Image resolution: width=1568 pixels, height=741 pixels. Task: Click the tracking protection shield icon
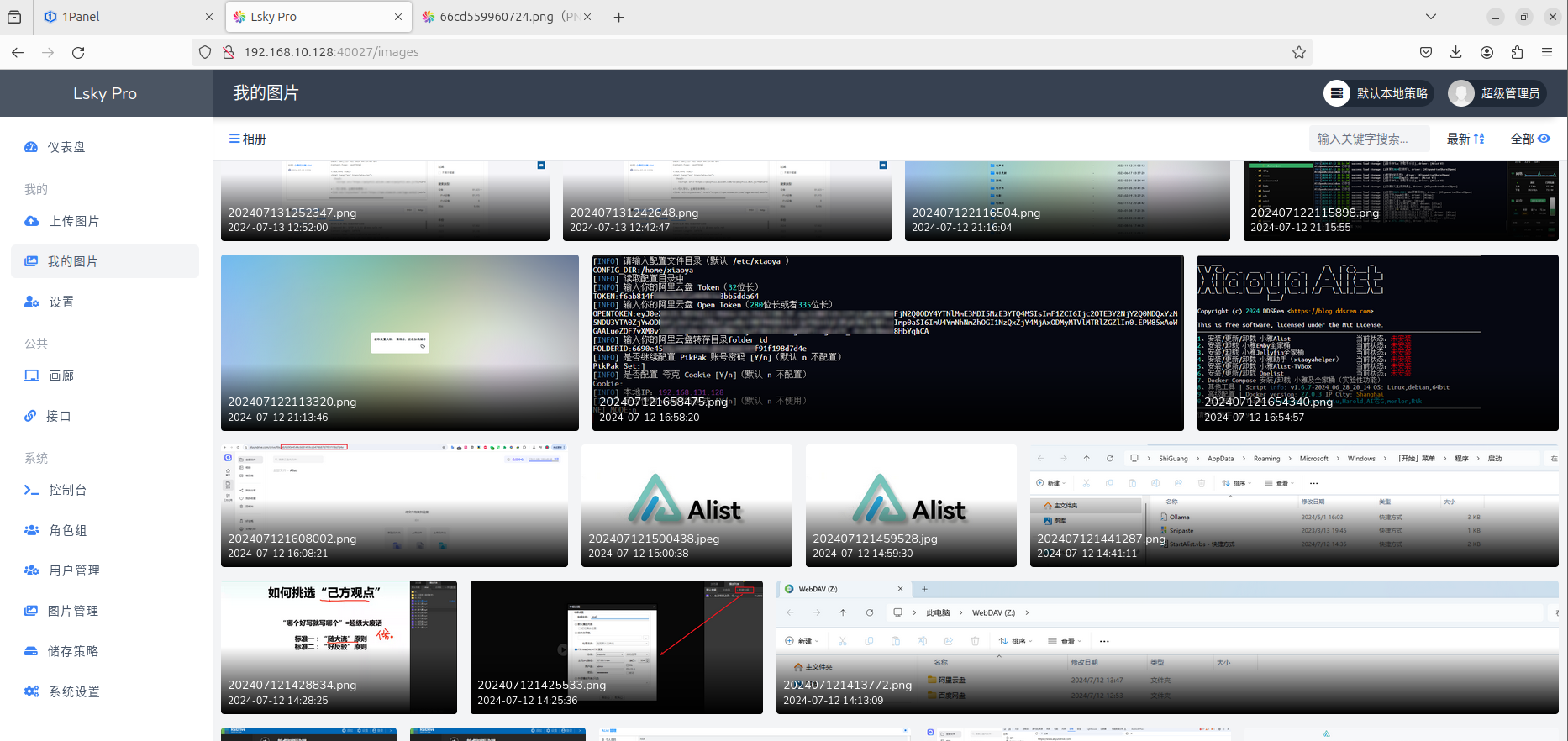pos(205,52)
